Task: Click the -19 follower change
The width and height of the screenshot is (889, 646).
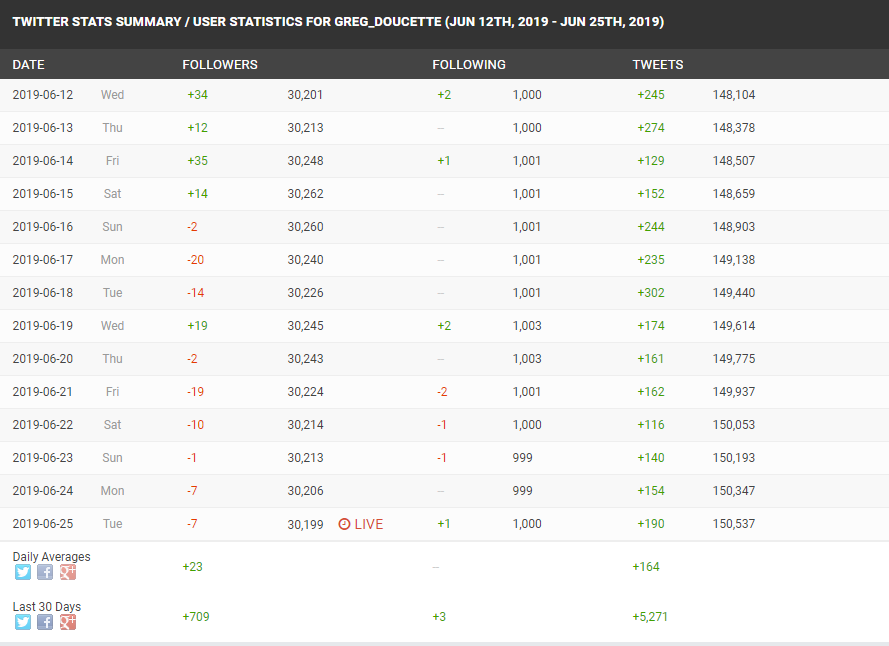Action: [196, 391]
